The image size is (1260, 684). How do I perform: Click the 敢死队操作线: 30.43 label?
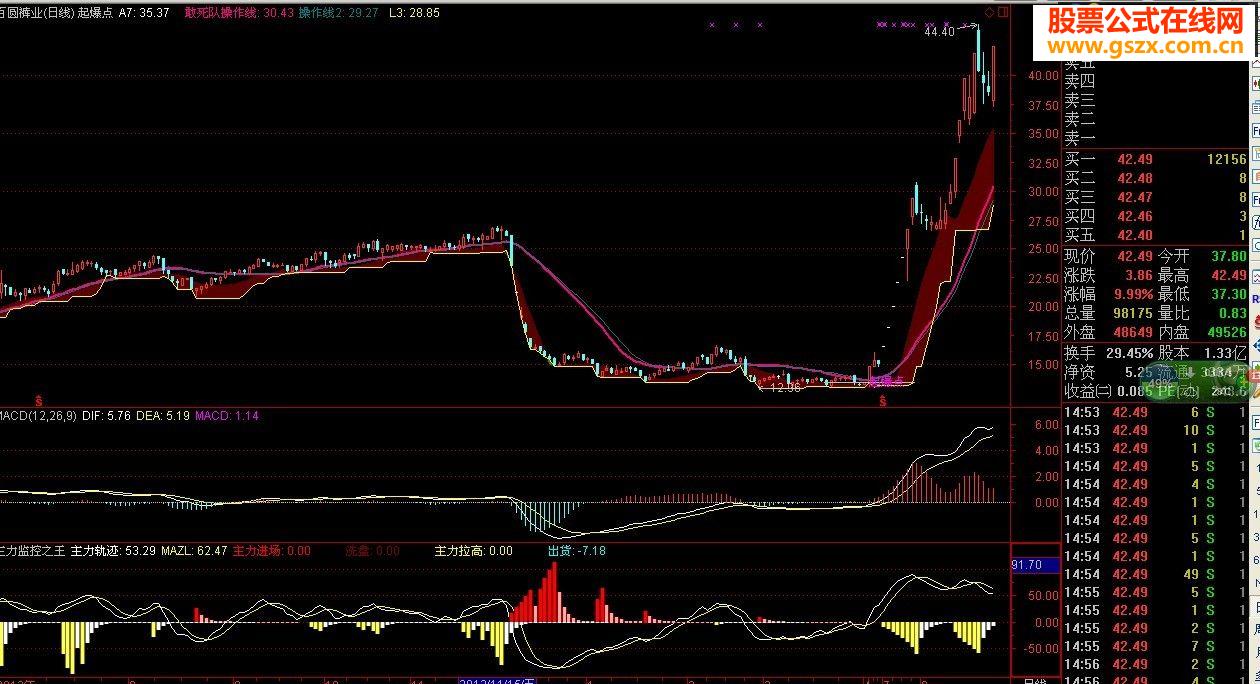point(239,14)
